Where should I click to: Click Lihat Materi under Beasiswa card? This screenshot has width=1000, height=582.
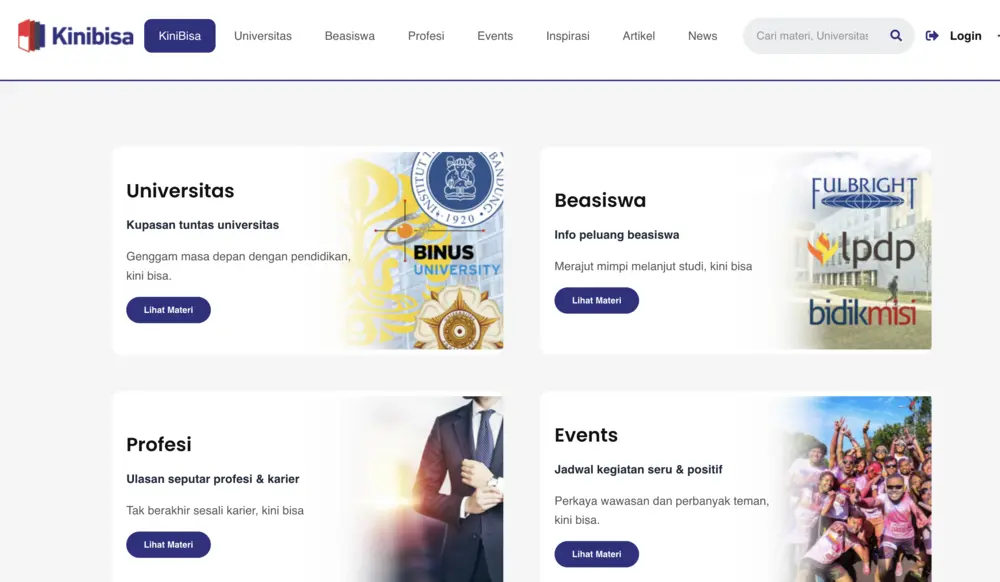(596, 300)
